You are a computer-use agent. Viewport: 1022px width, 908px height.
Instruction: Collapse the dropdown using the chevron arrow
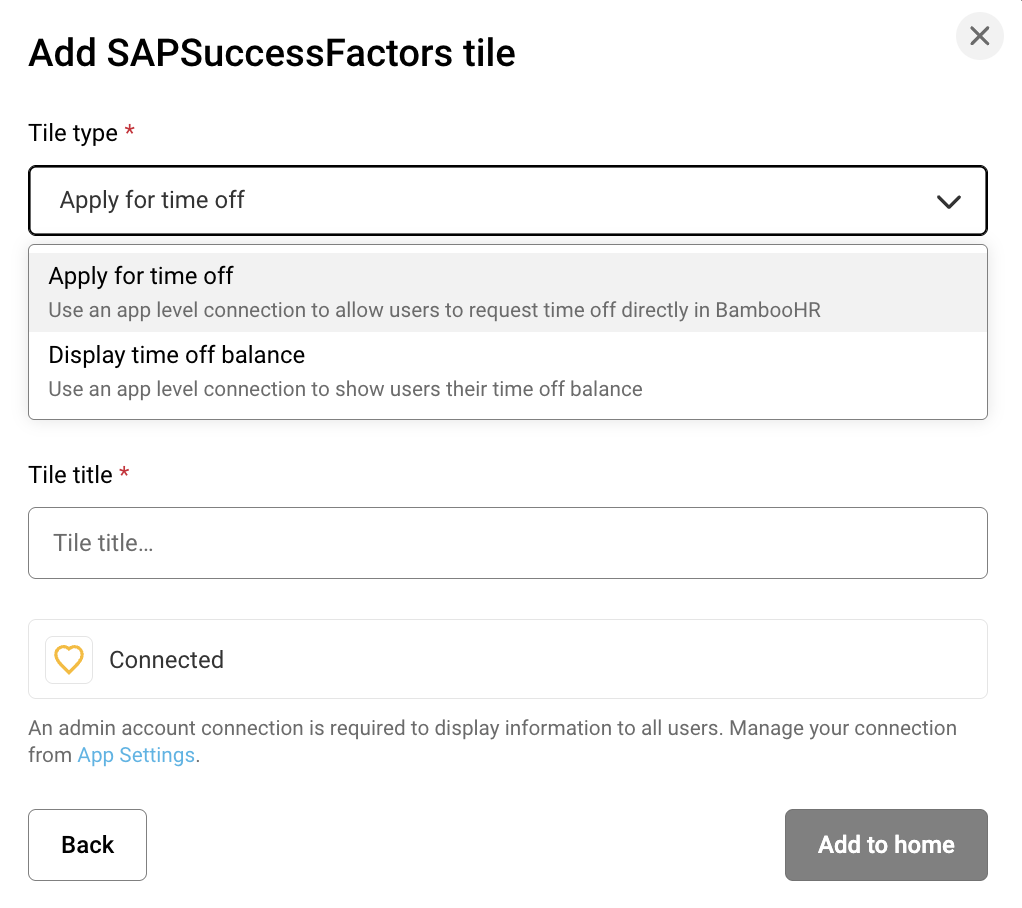pyautogui.click(x=948, y=201)
